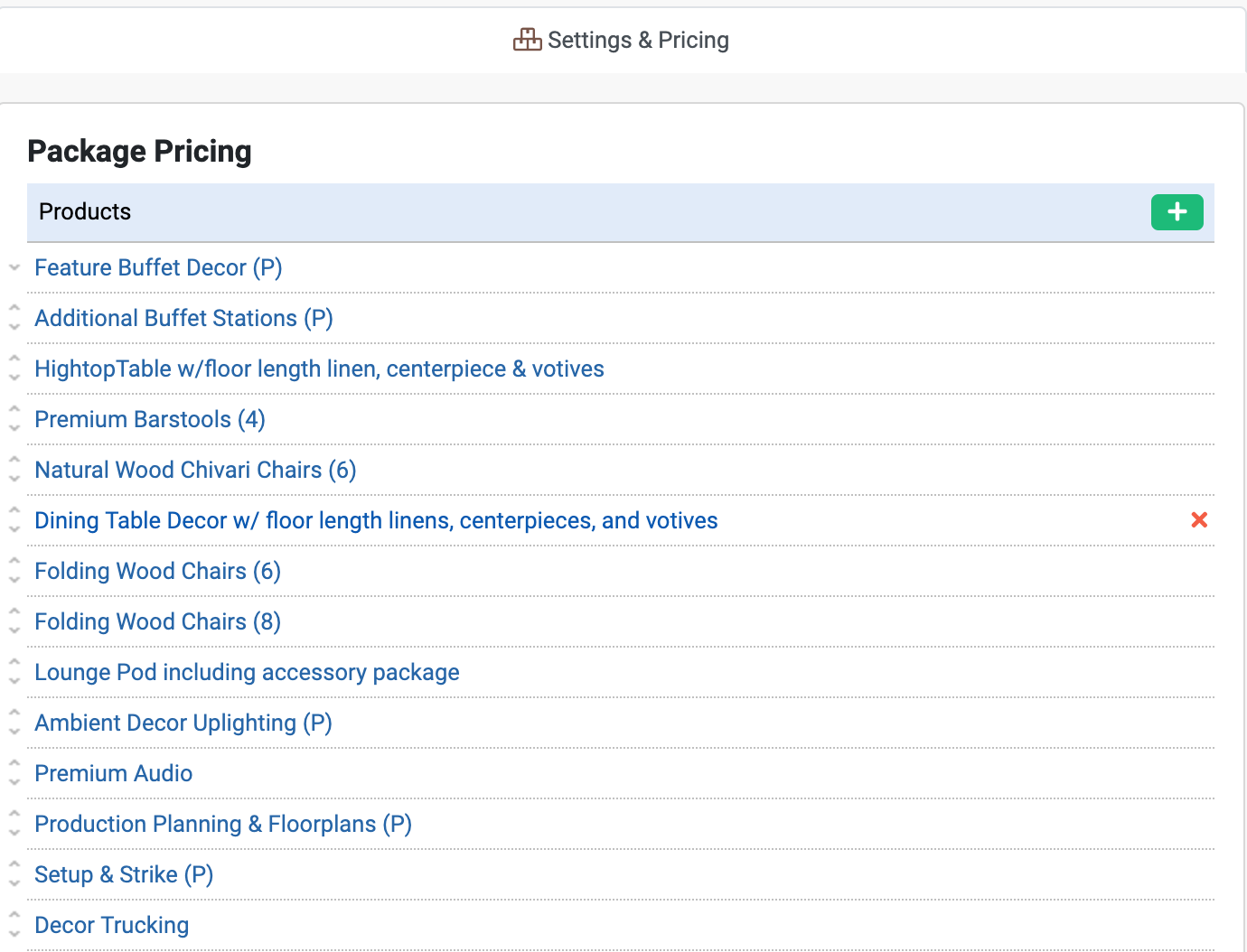Move Lounge Pod row down one position

(14, 681)
